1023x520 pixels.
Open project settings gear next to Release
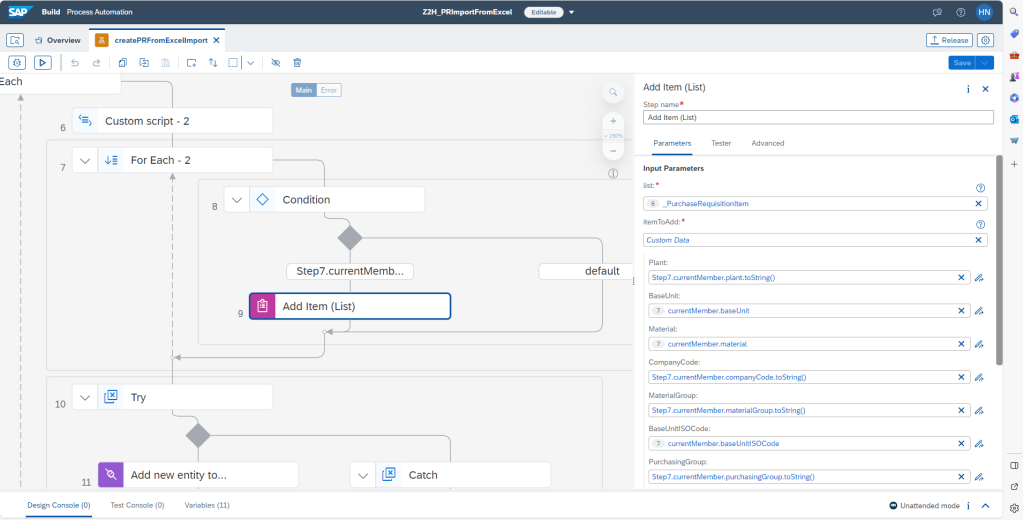(985, 40)
